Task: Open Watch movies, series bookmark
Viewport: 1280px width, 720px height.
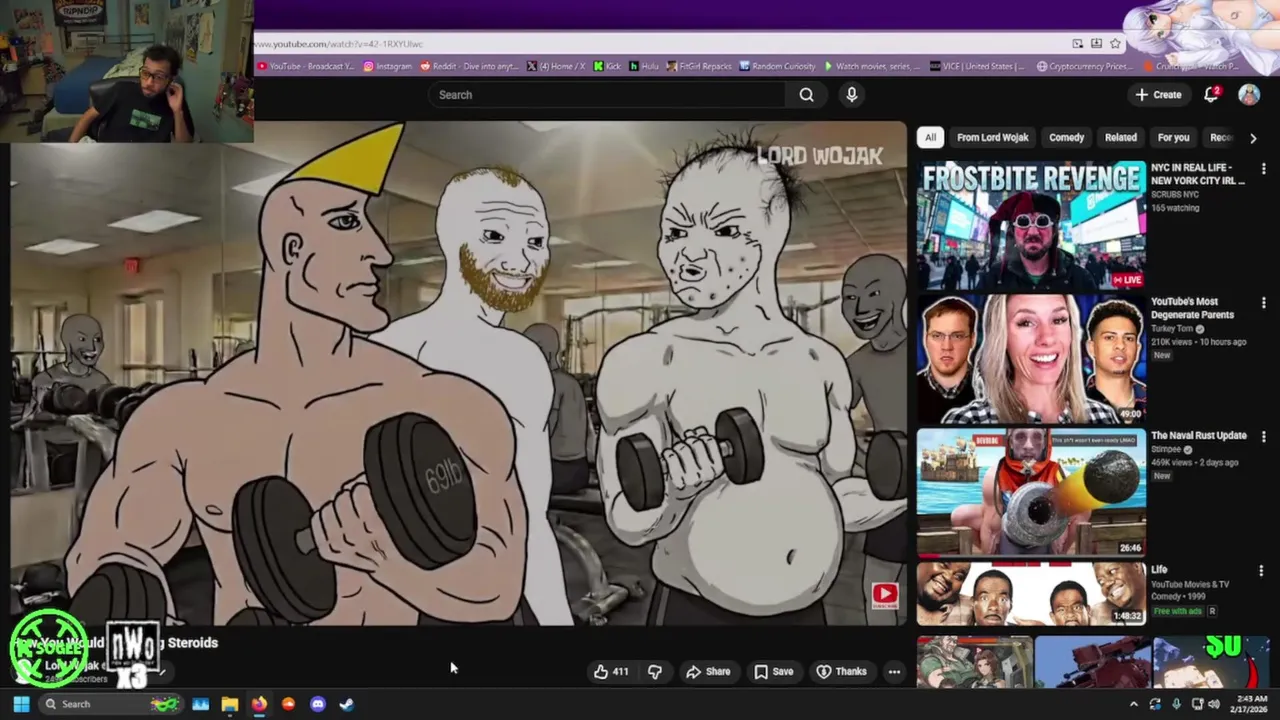Action: [872, 66]
